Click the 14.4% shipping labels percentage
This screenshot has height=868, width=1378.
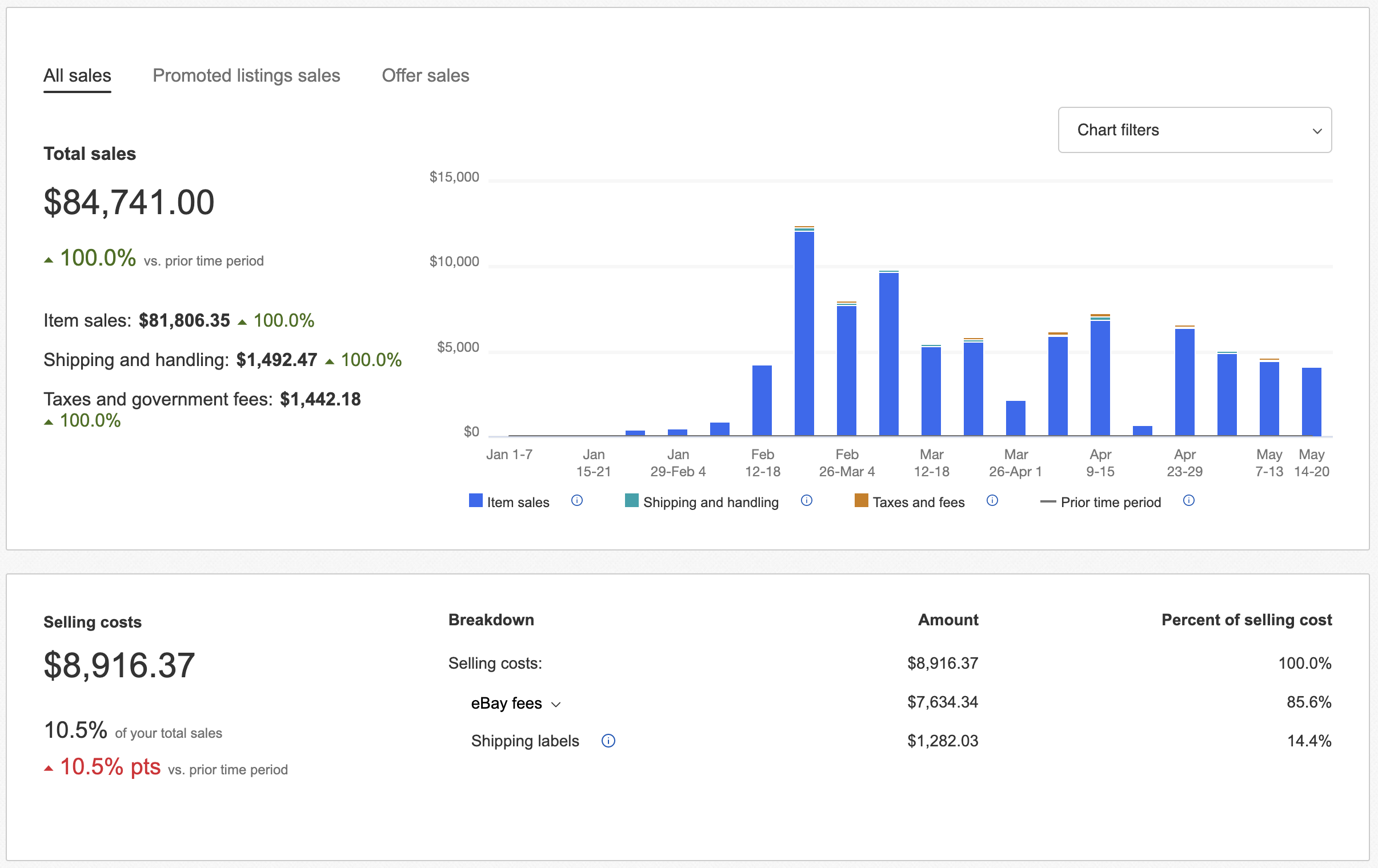point(1309,741)
